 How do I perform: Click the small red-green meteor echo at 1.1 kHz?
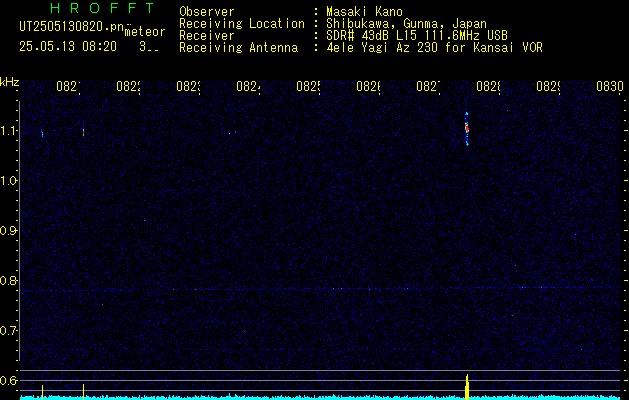83,132
